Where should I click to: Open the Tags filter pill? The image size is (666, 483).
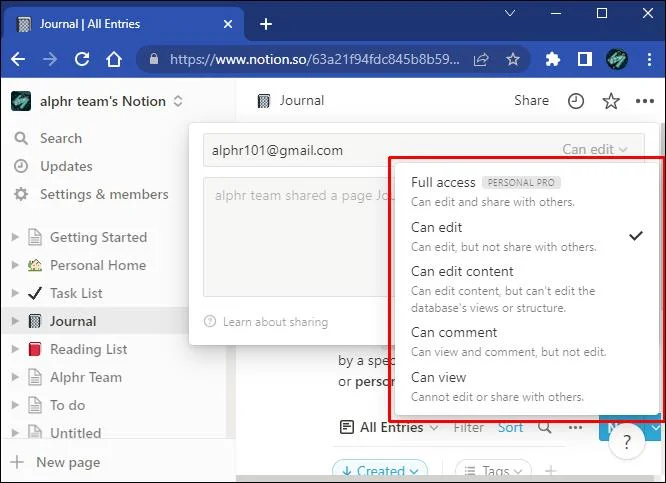coord(494,470)
